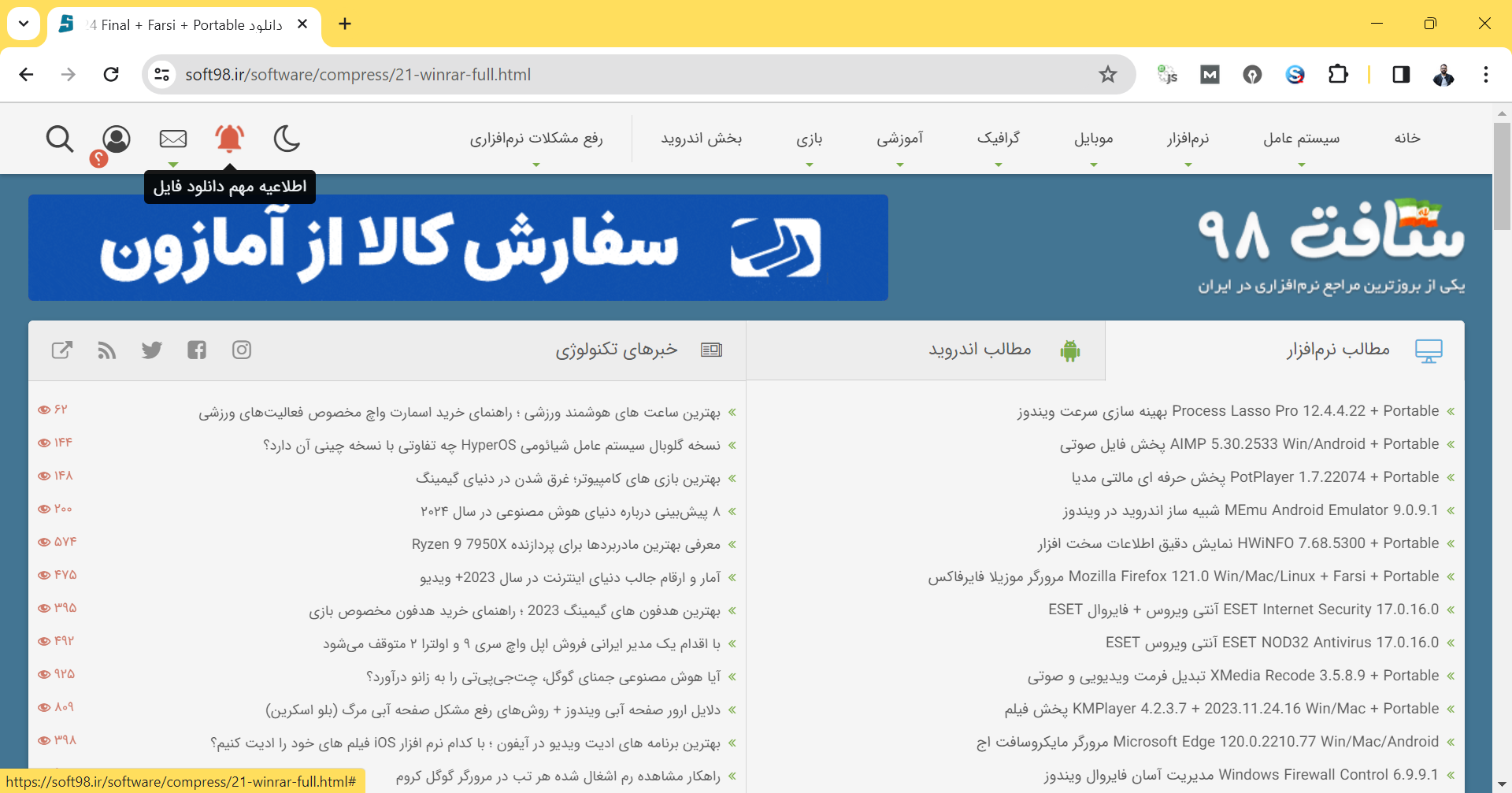Open a new browser tab
Viewport: 1512px width, 793px height.
345,24
